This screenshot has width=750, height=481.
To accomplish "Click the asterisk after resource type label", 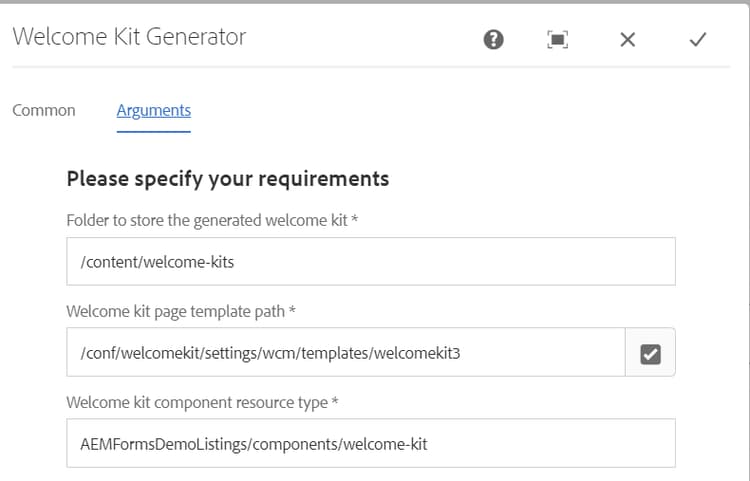I will 335,401.
